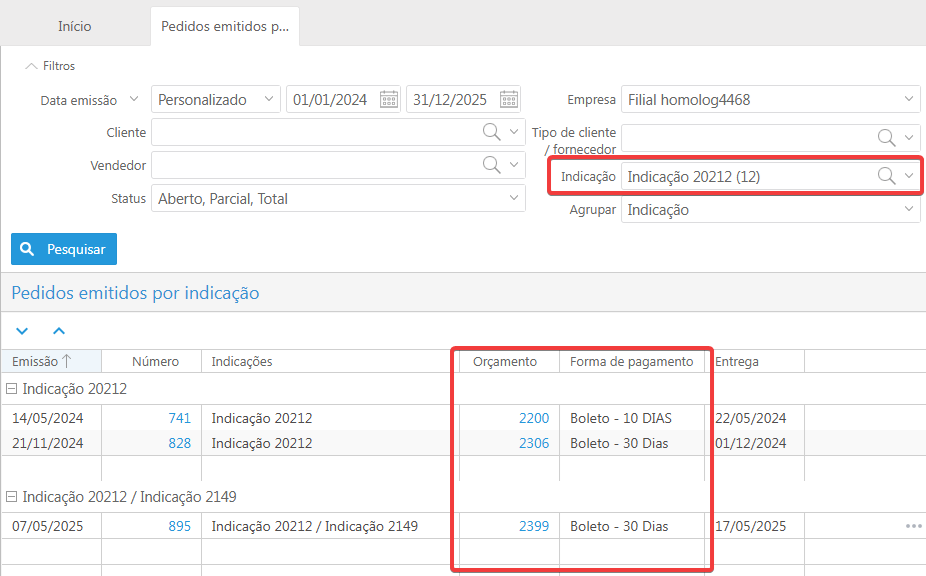
Task: Click magnifier in Tipo de cliente field
Action: pos(886,138)
